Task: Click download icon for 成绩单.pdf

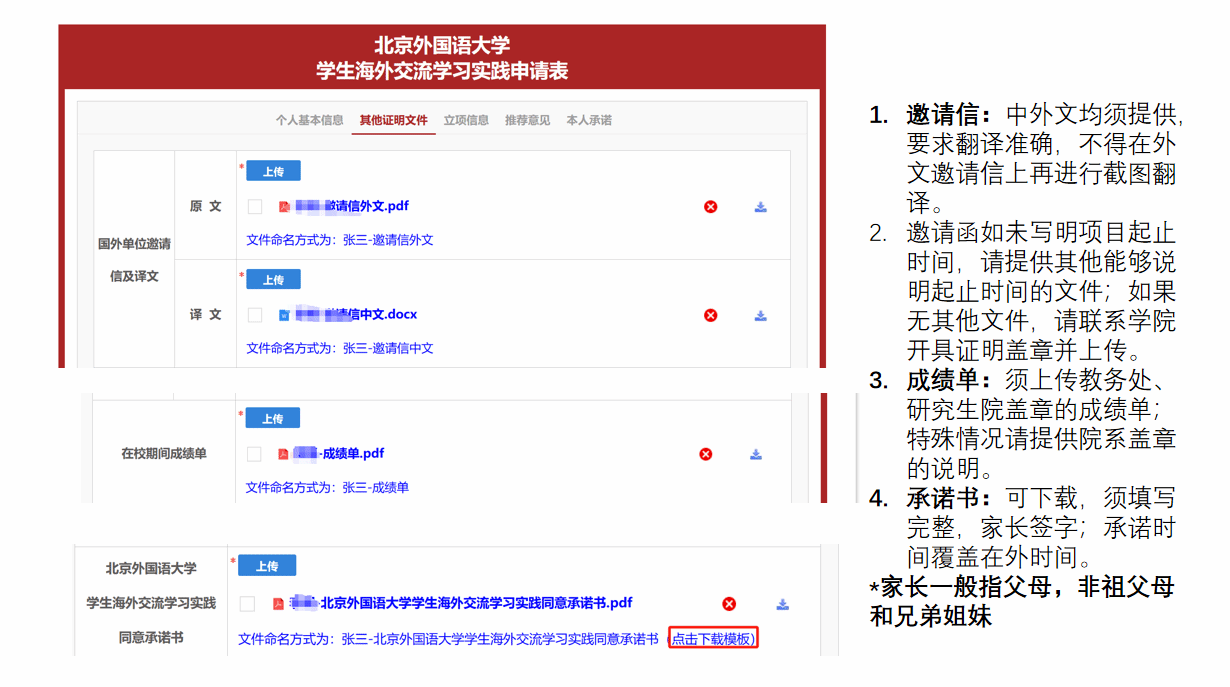Action: point(756,454)
